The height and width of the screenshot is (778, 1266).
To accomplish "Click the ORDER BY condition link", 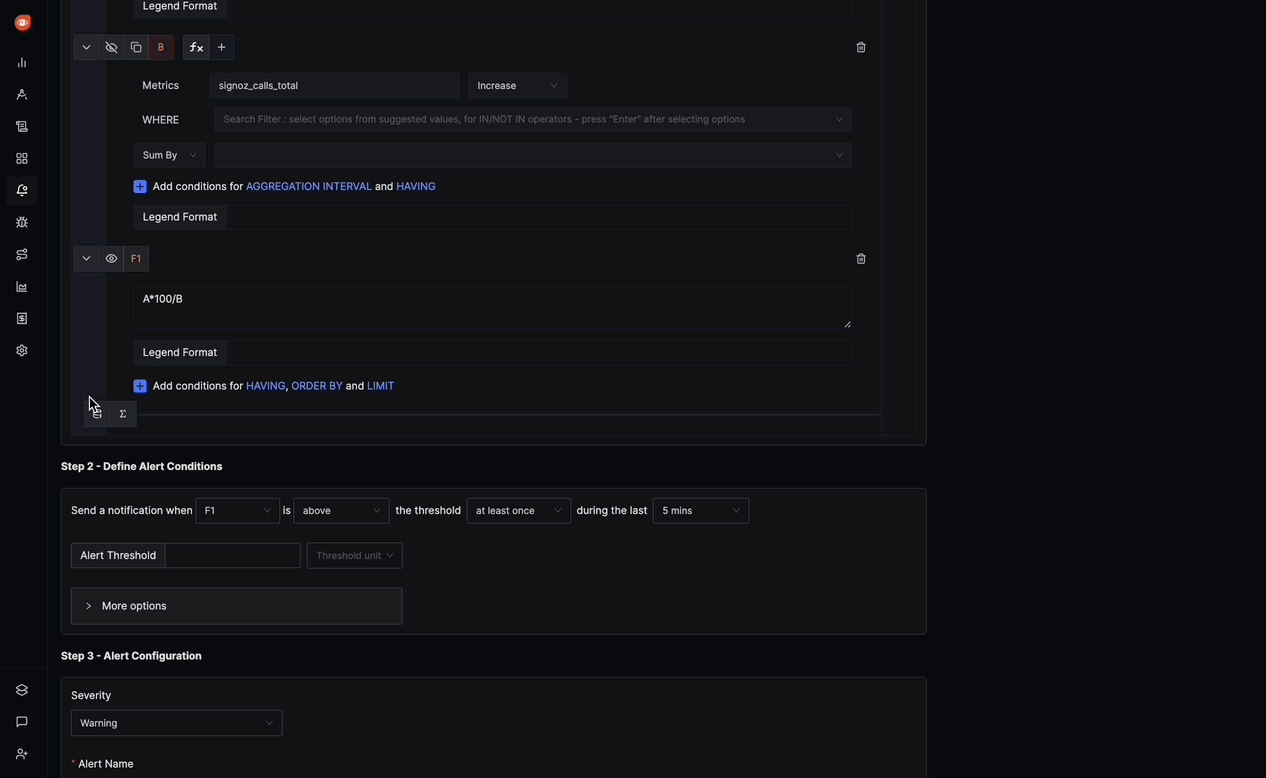I will click(317, 386).
